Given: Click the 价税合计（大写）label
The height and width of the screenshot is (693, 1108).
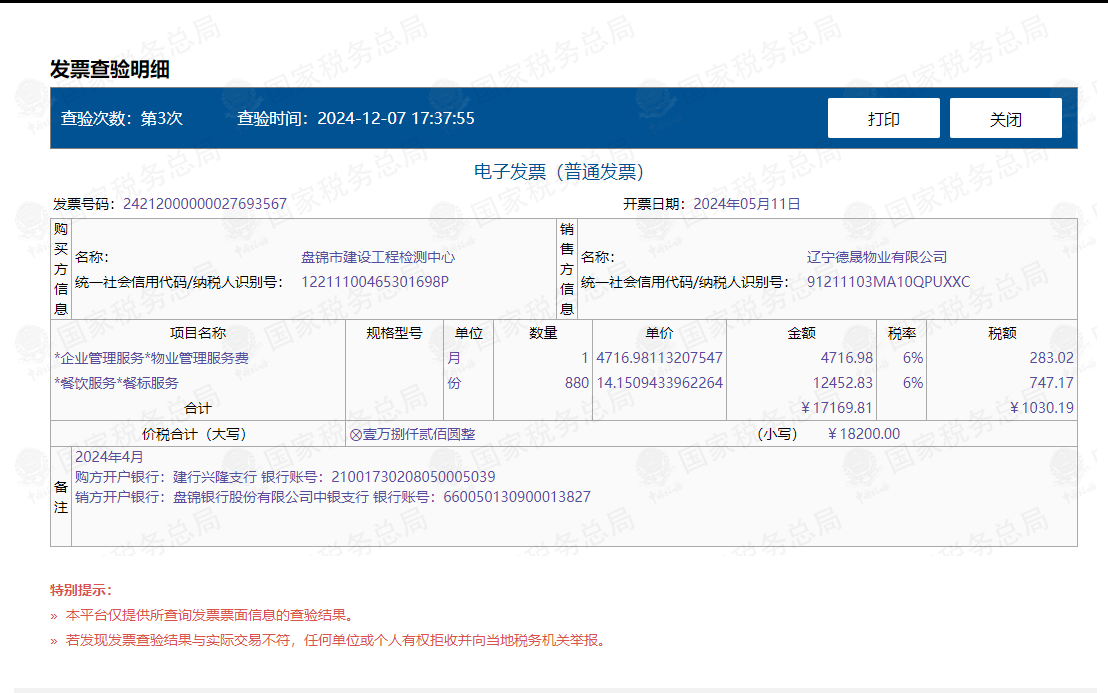Looking at the screenshot, I should click(194, 434).
